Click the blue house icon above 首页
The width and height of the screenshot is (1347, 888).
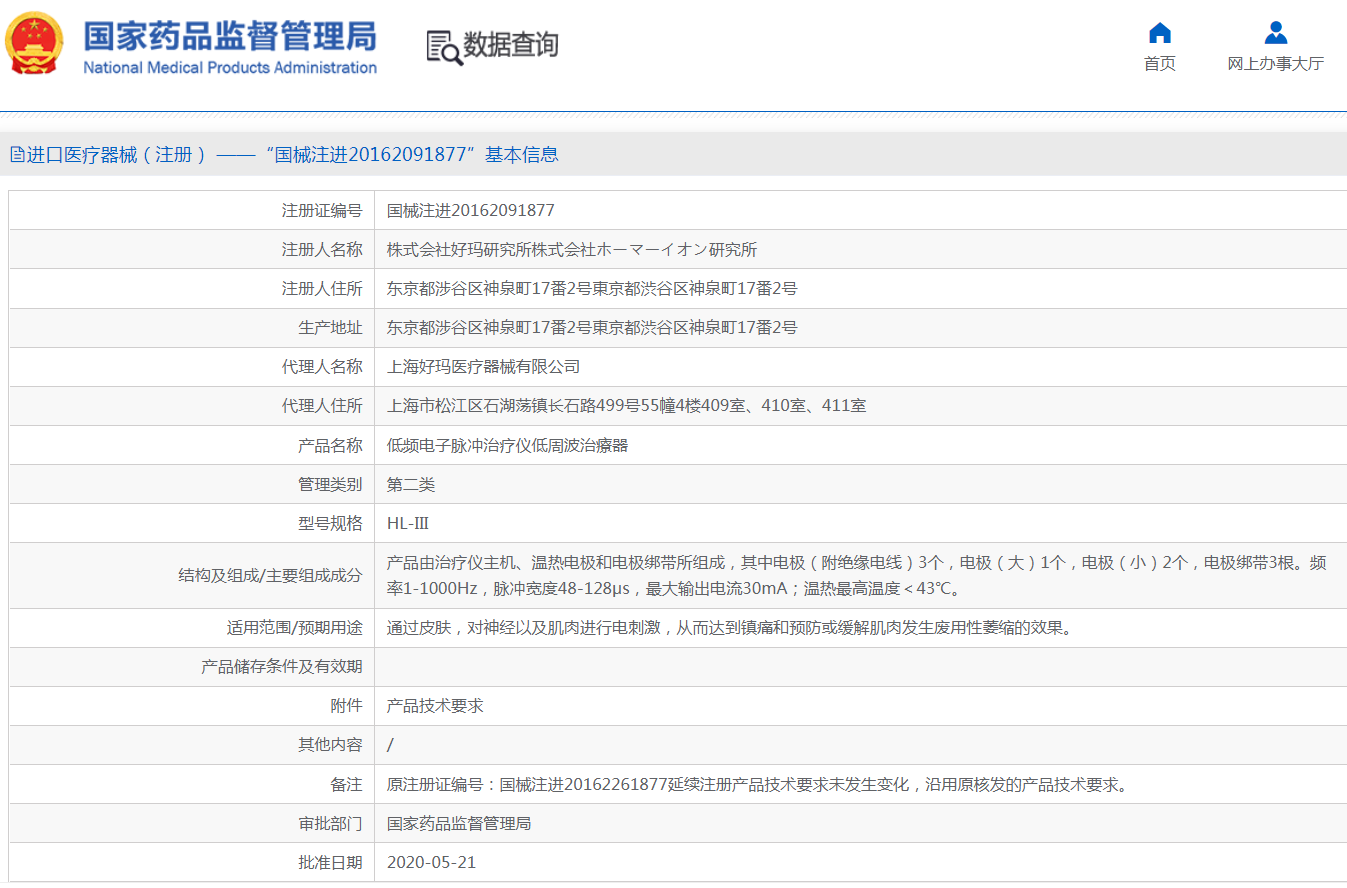click(1159, 32)
